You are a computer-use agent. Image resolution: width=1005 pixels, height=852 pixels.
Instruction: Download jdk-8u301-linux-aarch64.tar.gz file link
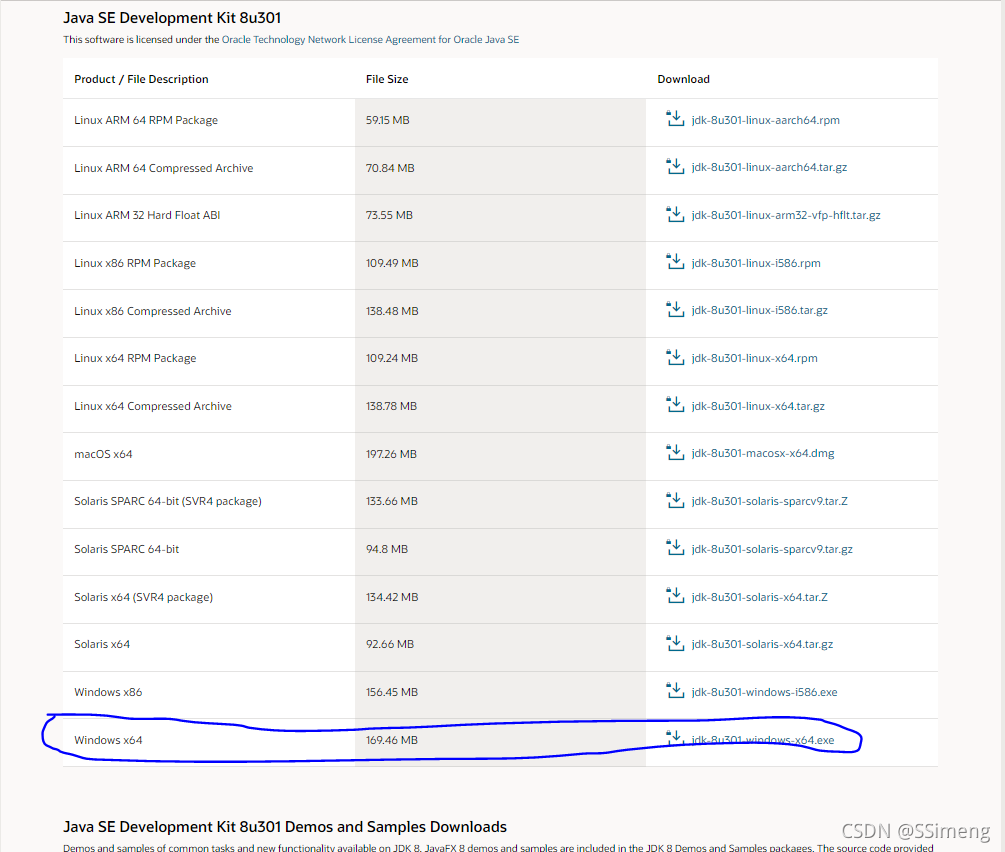[769, 167]
